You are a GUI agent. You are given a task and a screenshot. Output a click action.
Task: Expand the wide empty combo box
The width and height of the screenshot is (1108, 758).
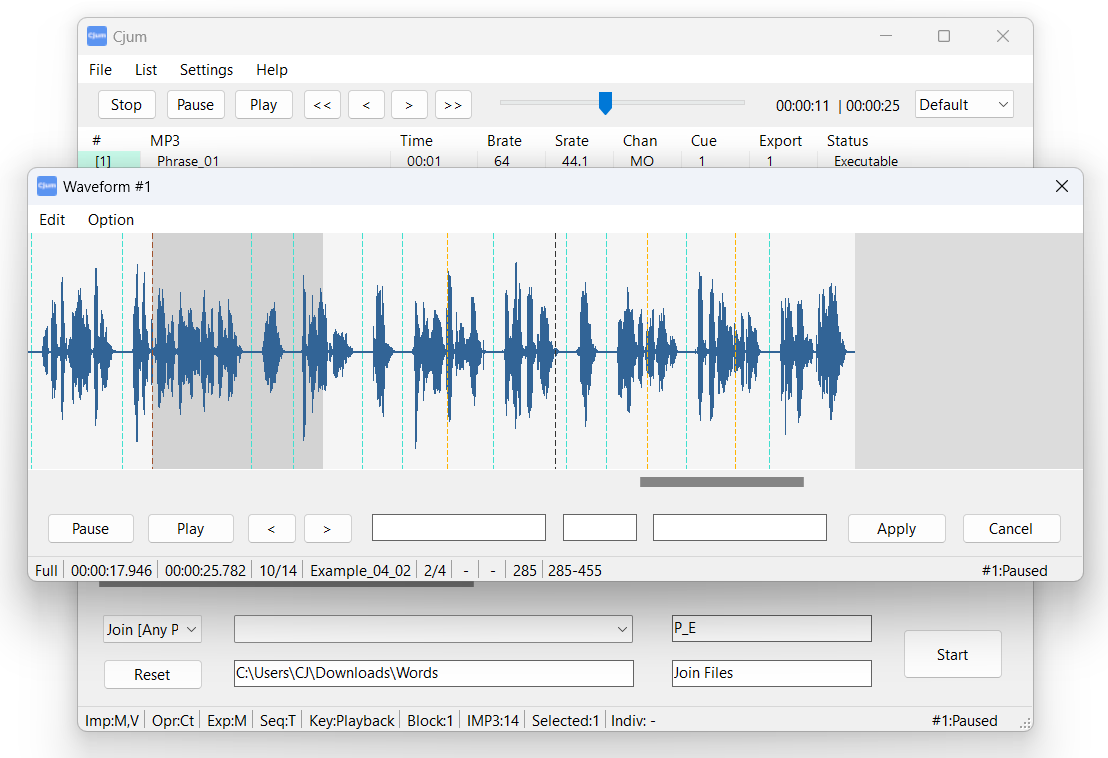433,629
